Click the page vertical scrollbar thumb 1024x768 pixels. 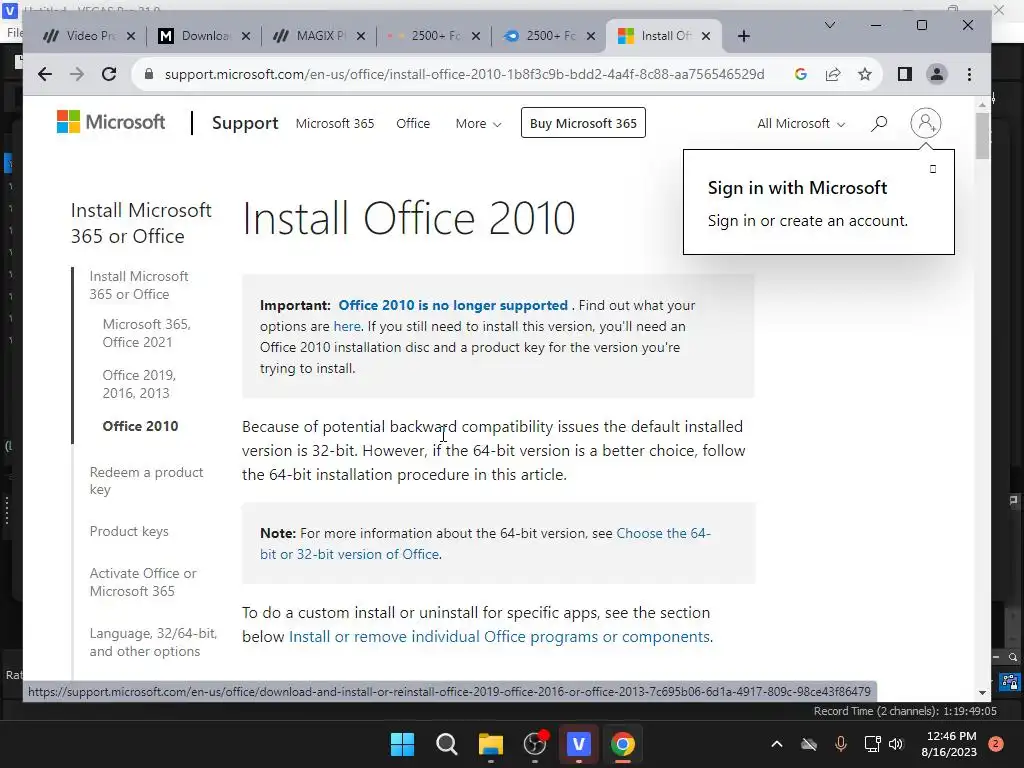pos(982,136)
